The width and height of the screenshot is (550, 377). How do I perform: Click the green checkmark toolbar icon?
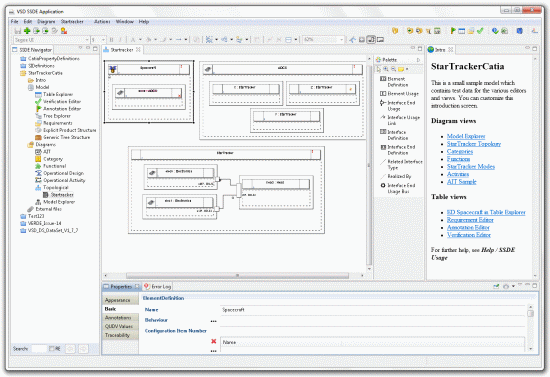pos(480,31)
